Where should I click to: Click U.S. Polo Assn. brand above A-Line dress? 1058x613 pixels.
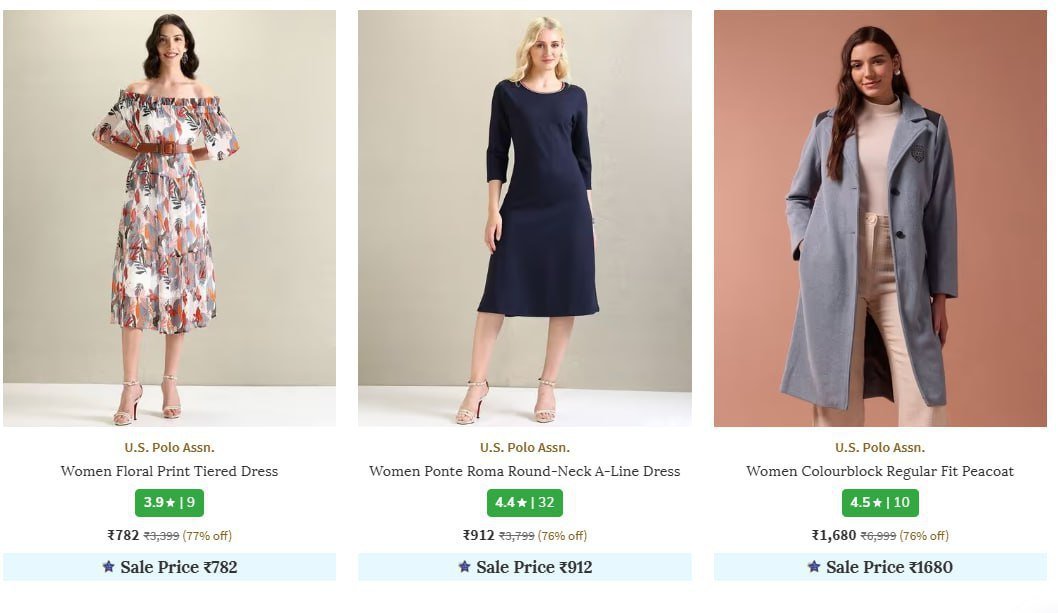tap(524, 448)
